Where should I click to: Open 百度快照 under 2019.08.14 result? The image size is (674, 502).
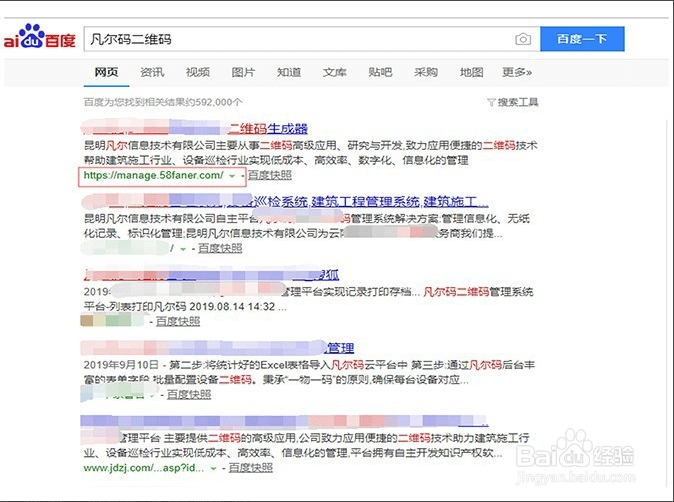pos(178,321)
